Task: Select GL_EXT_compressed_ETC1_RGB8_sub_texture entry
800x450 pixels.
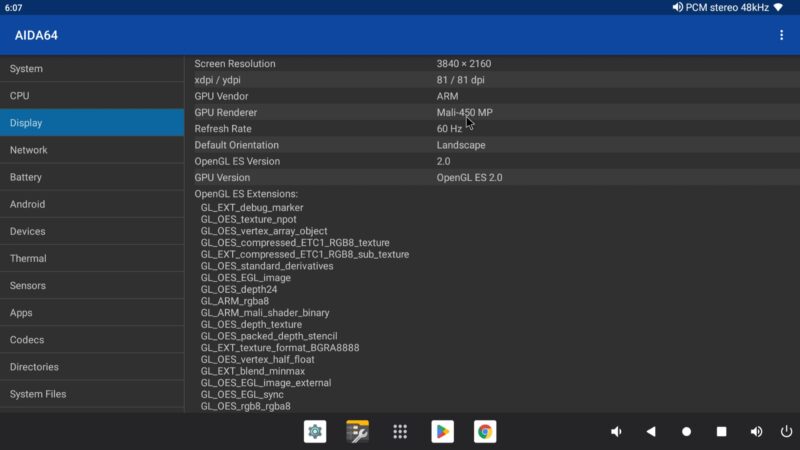Action: pyautogui.click(x=305, y=254)
